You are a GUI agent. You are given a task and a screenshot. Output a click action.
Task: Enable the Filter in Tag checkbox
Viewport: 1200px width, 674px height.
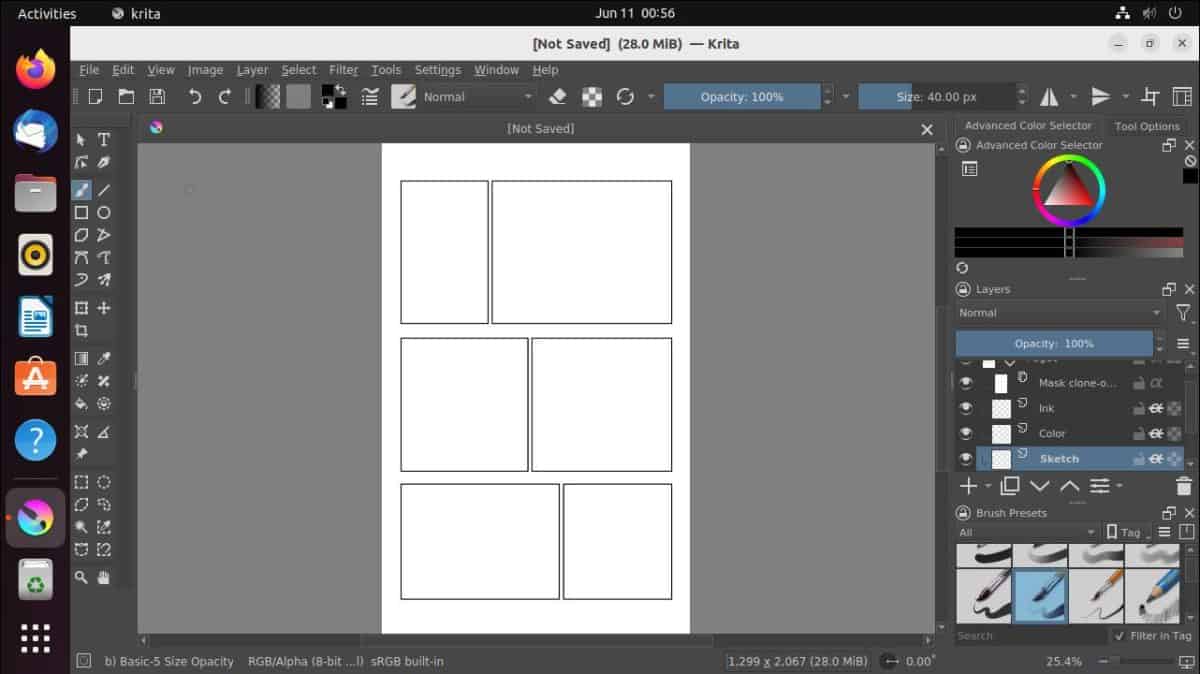pos(1121,635)
